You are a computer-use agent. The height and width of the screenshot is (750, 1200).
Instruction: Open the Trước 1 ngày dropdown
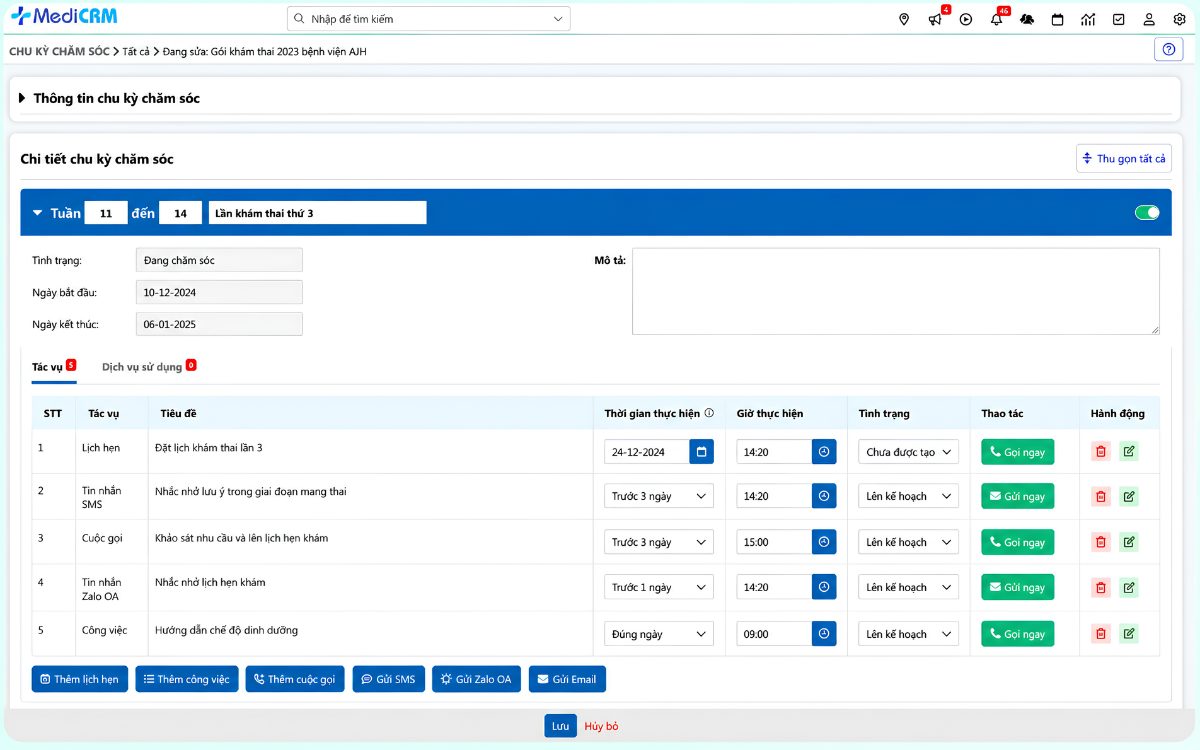coord(659,587)
